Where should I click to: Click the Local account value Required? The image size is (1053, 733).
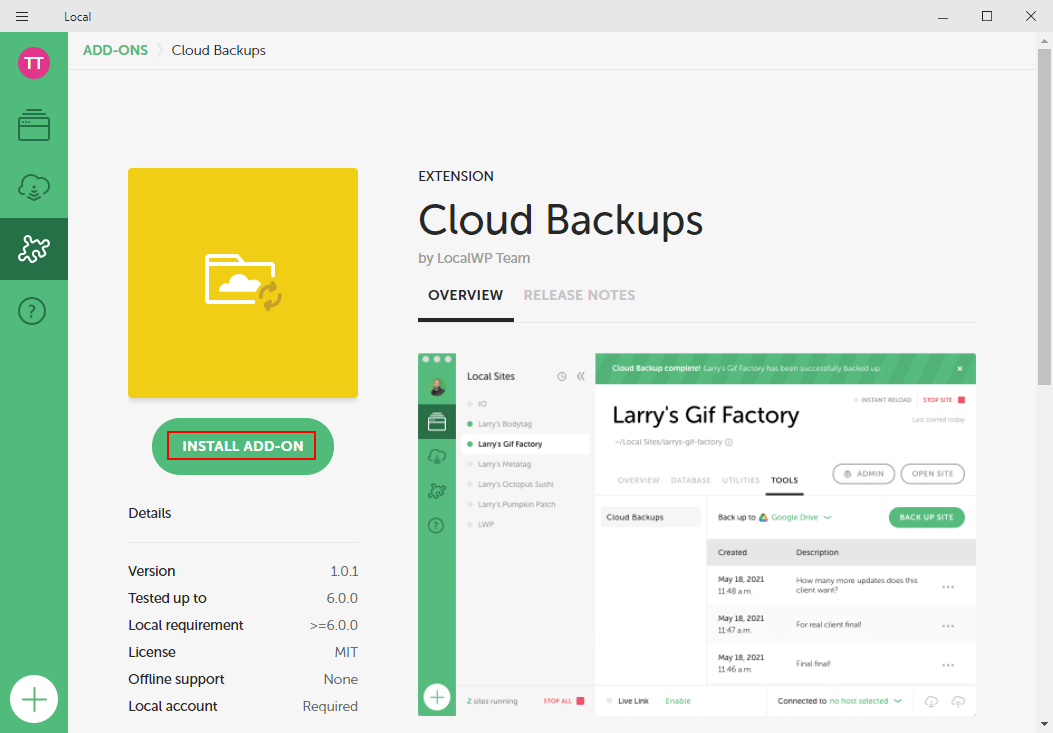[x=330, y=706]
